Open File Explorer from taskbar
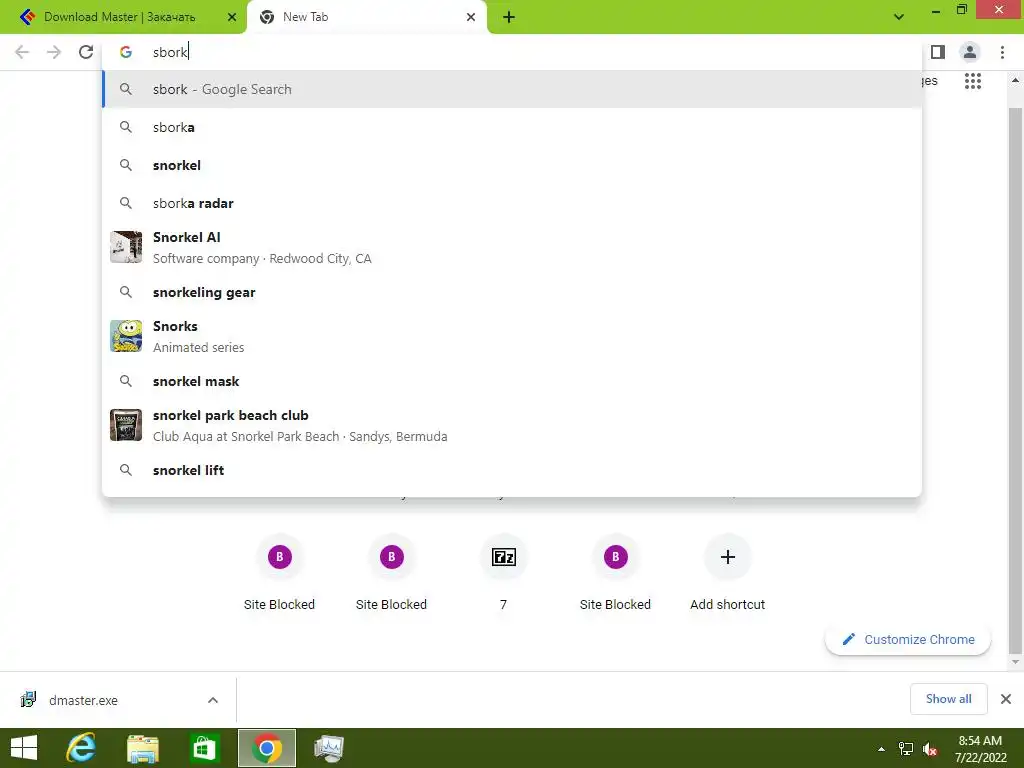 (x=143, y=748)
